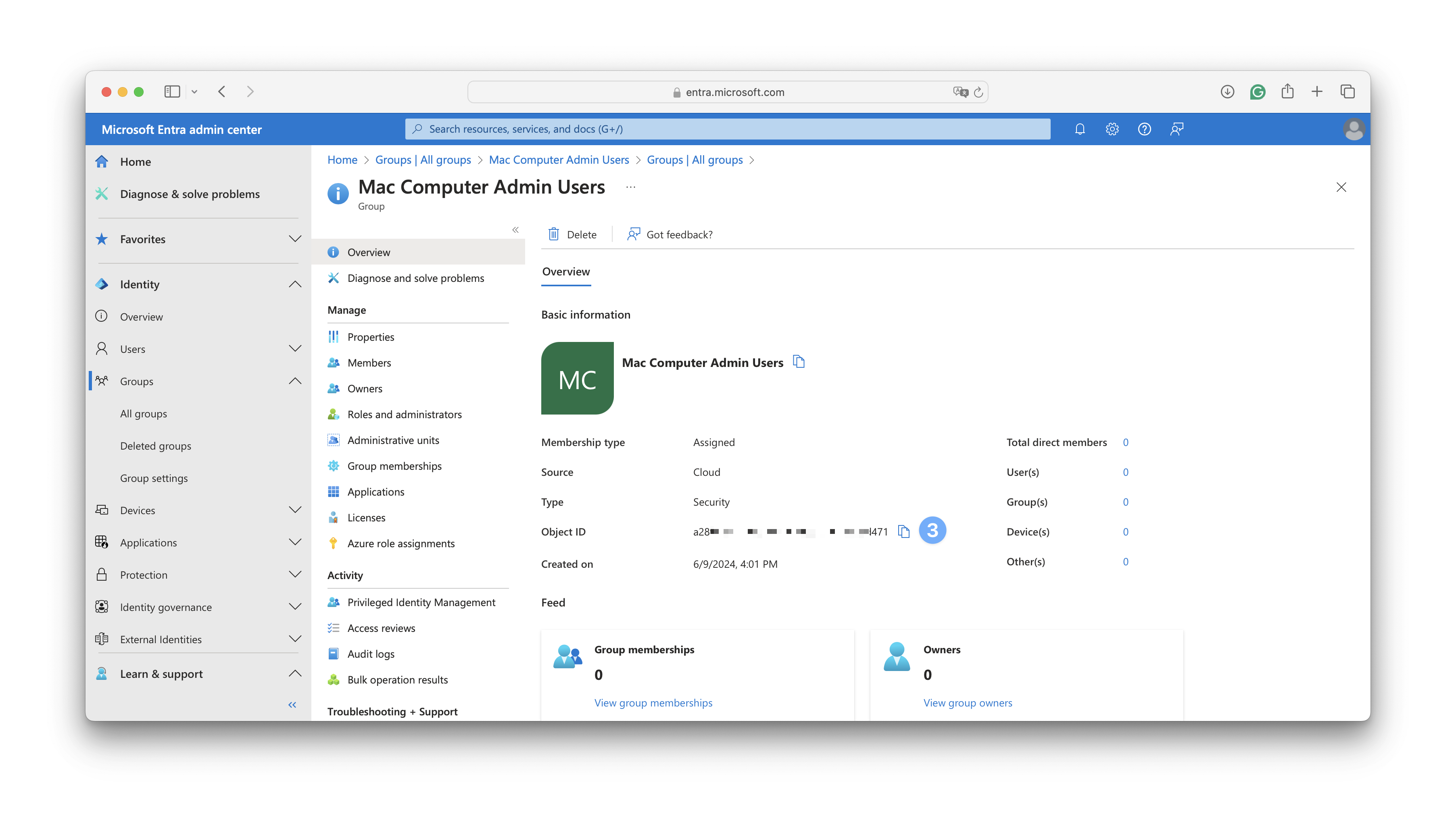
Task: Focus the search resources field
Action: [728, 129]
